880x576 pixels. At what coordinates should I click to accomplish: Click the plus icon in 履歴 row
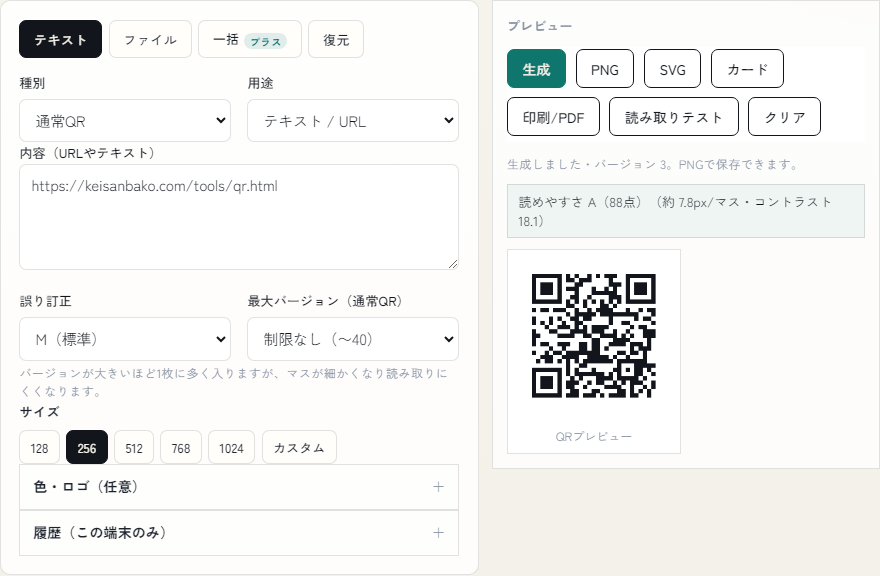[438, 533]
